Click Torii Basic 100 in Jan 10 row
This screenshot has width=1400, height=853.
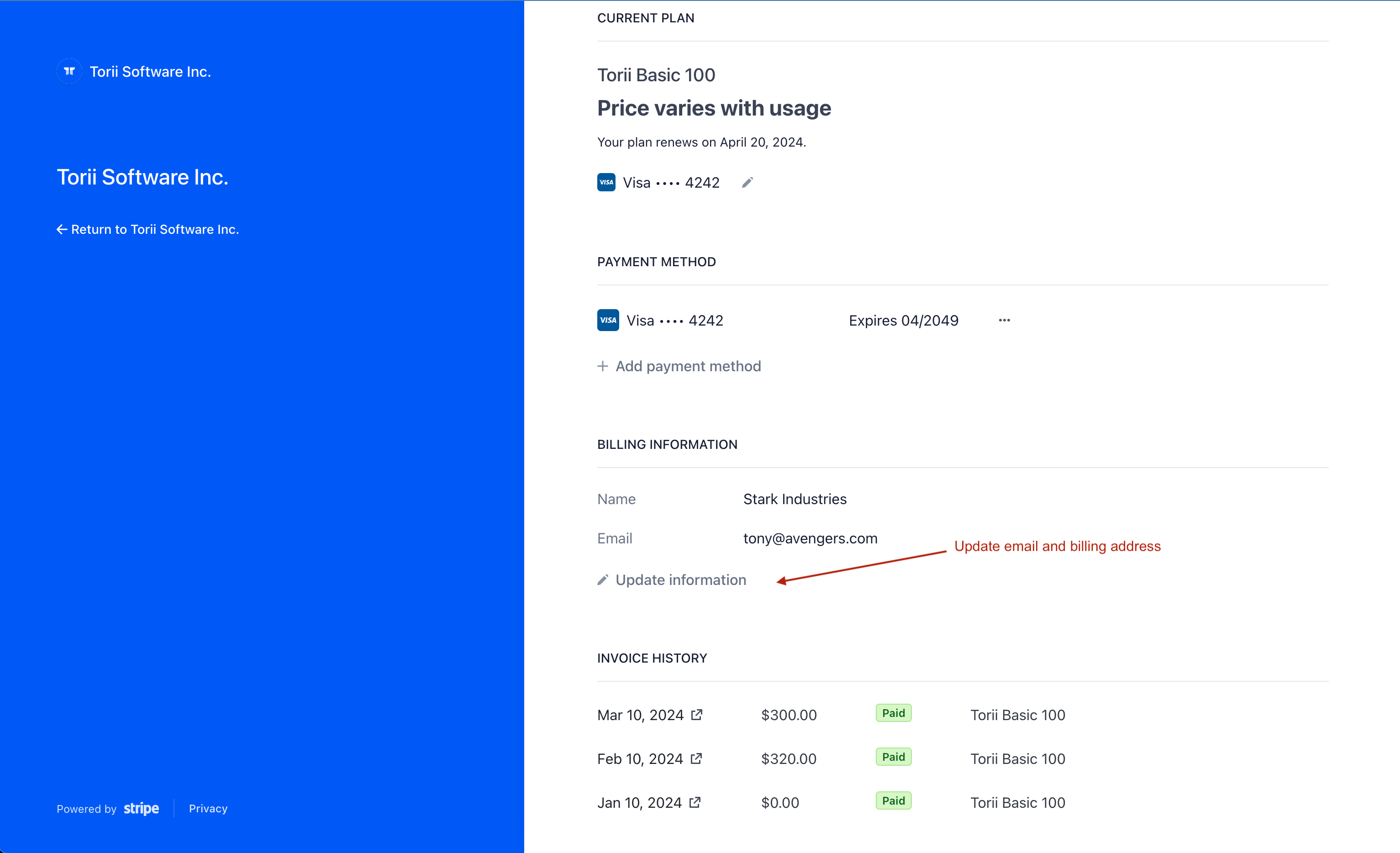click(x=1018, y=802)
